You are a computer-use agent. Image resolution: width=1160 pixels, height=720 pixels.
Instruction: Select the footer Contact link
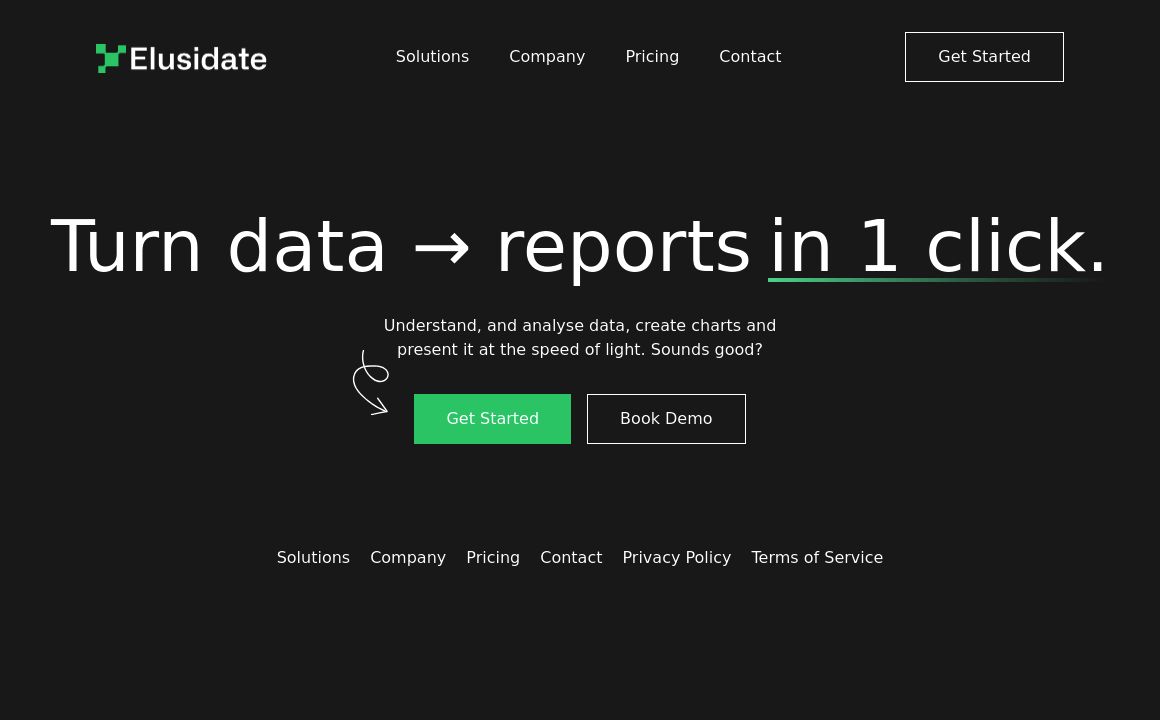571,558
